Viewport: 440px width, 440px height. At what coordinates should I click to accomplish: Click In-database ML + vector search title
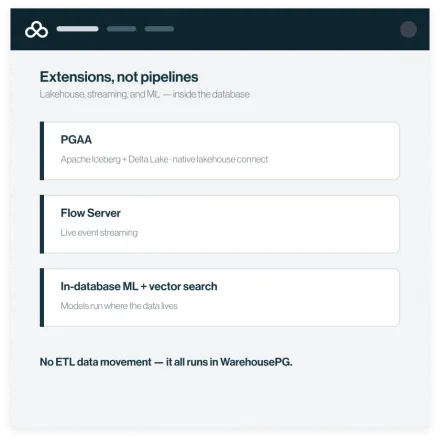point(139,286)
